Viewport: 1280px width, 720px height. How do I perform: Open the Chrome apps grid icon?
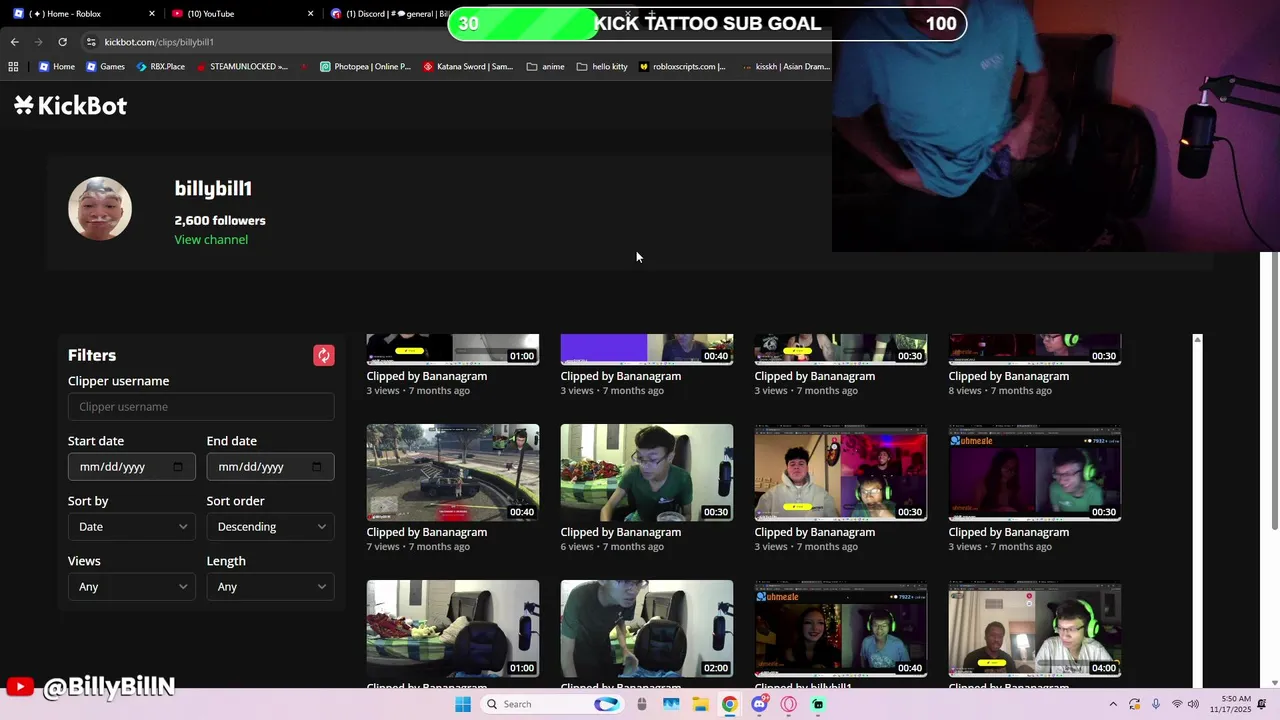click(x=13, y=67)
